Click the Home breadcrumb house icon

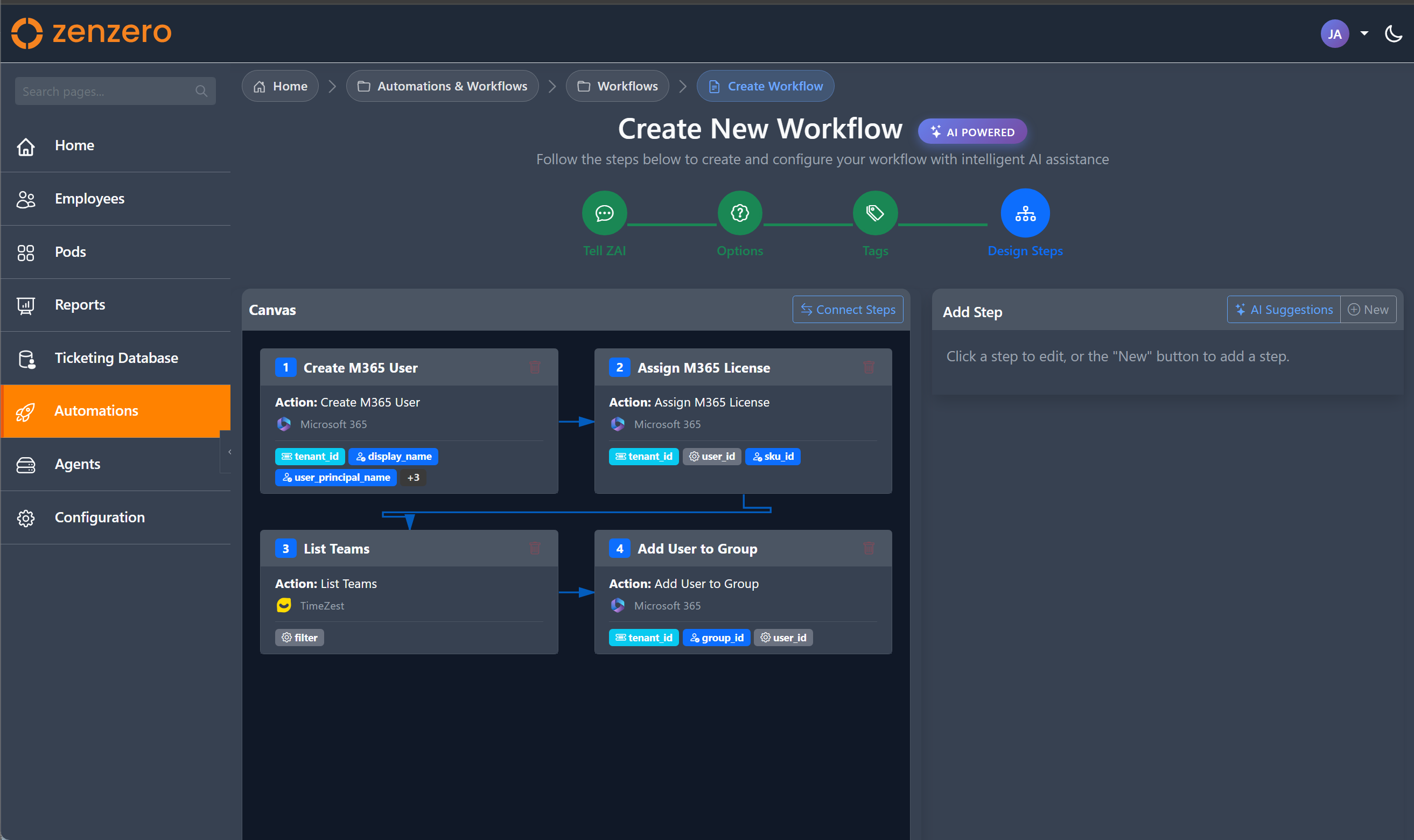click(259, 87)
